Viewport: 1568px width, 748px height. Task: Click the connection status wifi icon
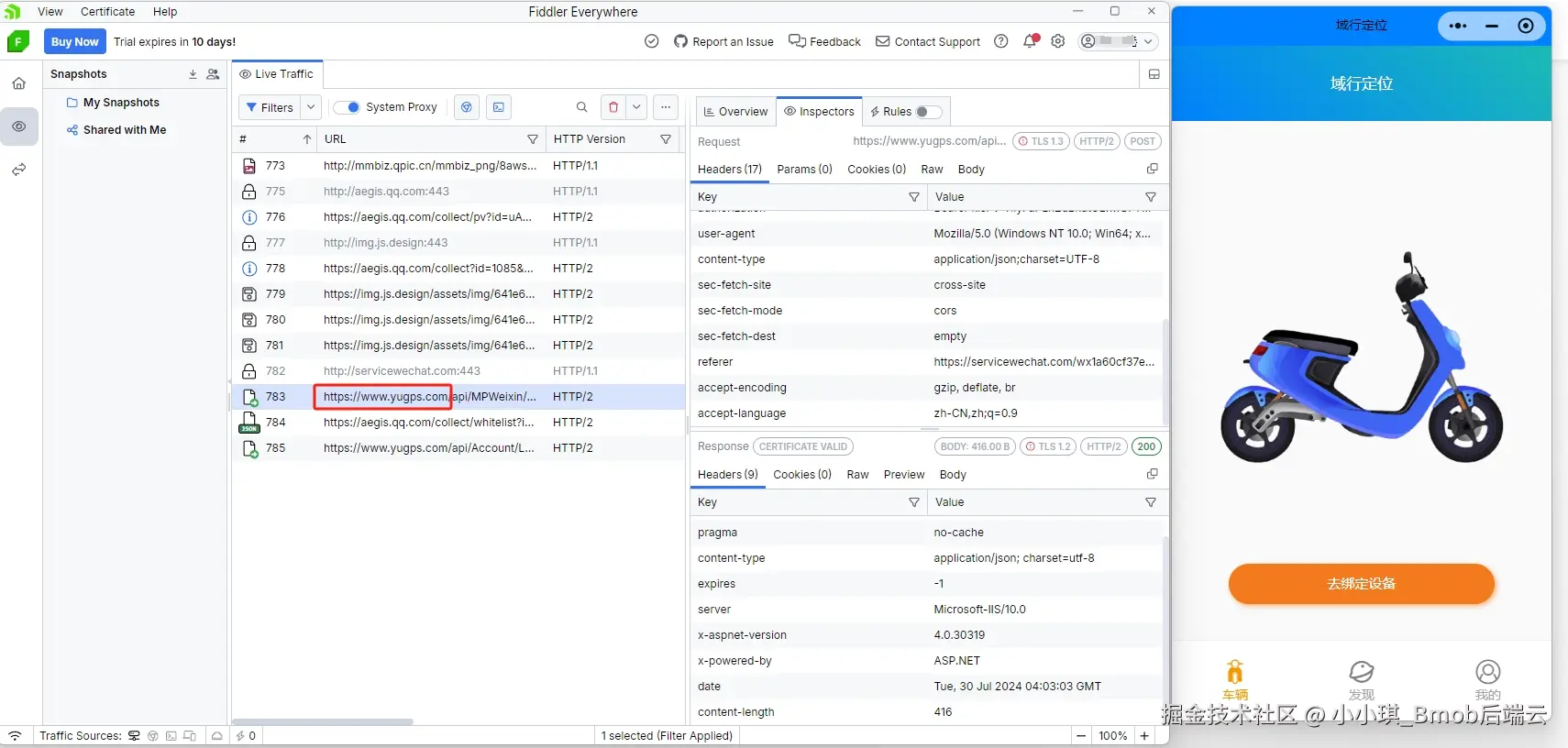point(15,736)
